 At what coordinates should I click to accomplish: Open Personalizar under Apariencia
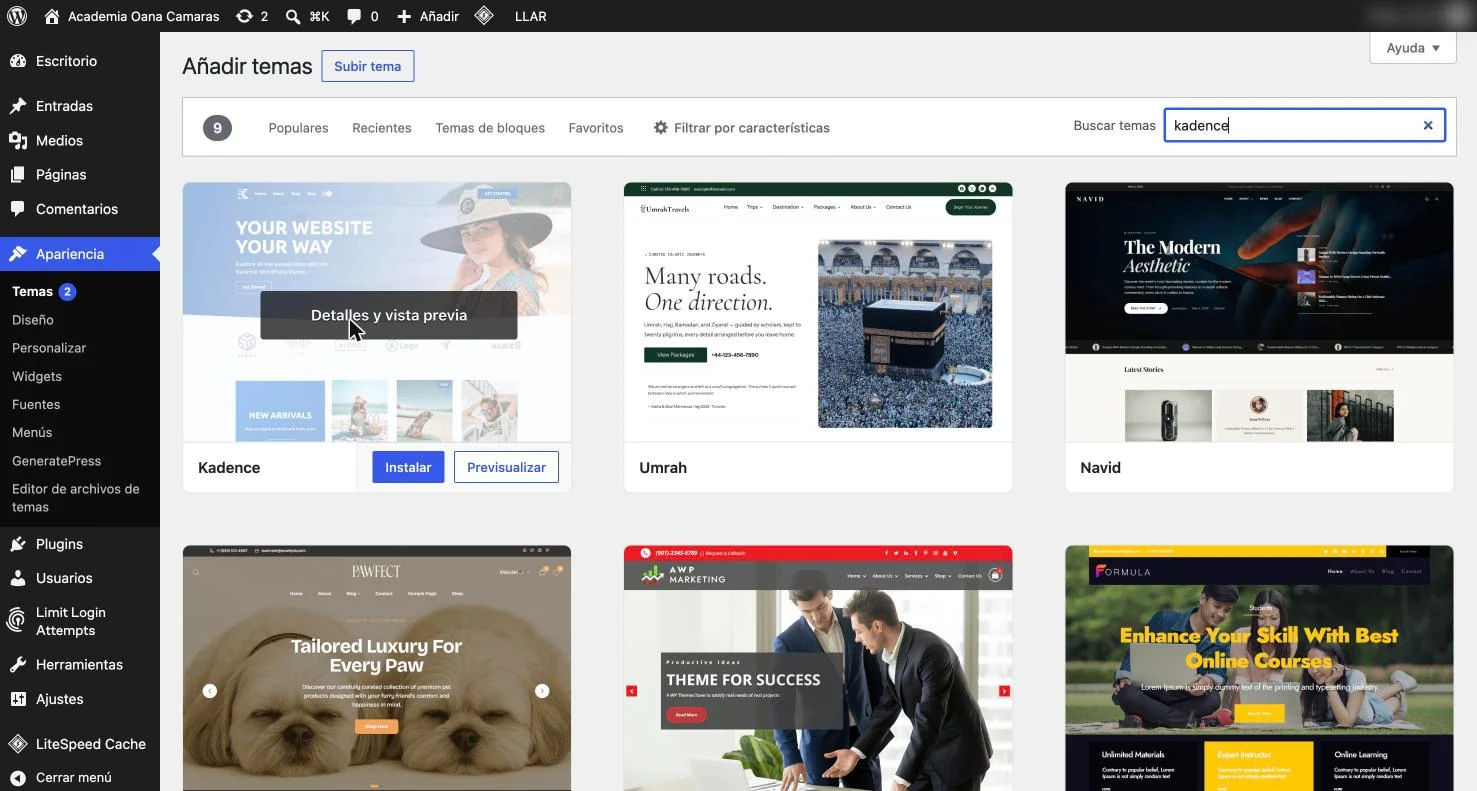pyautogui.click(x=49, y=348)
